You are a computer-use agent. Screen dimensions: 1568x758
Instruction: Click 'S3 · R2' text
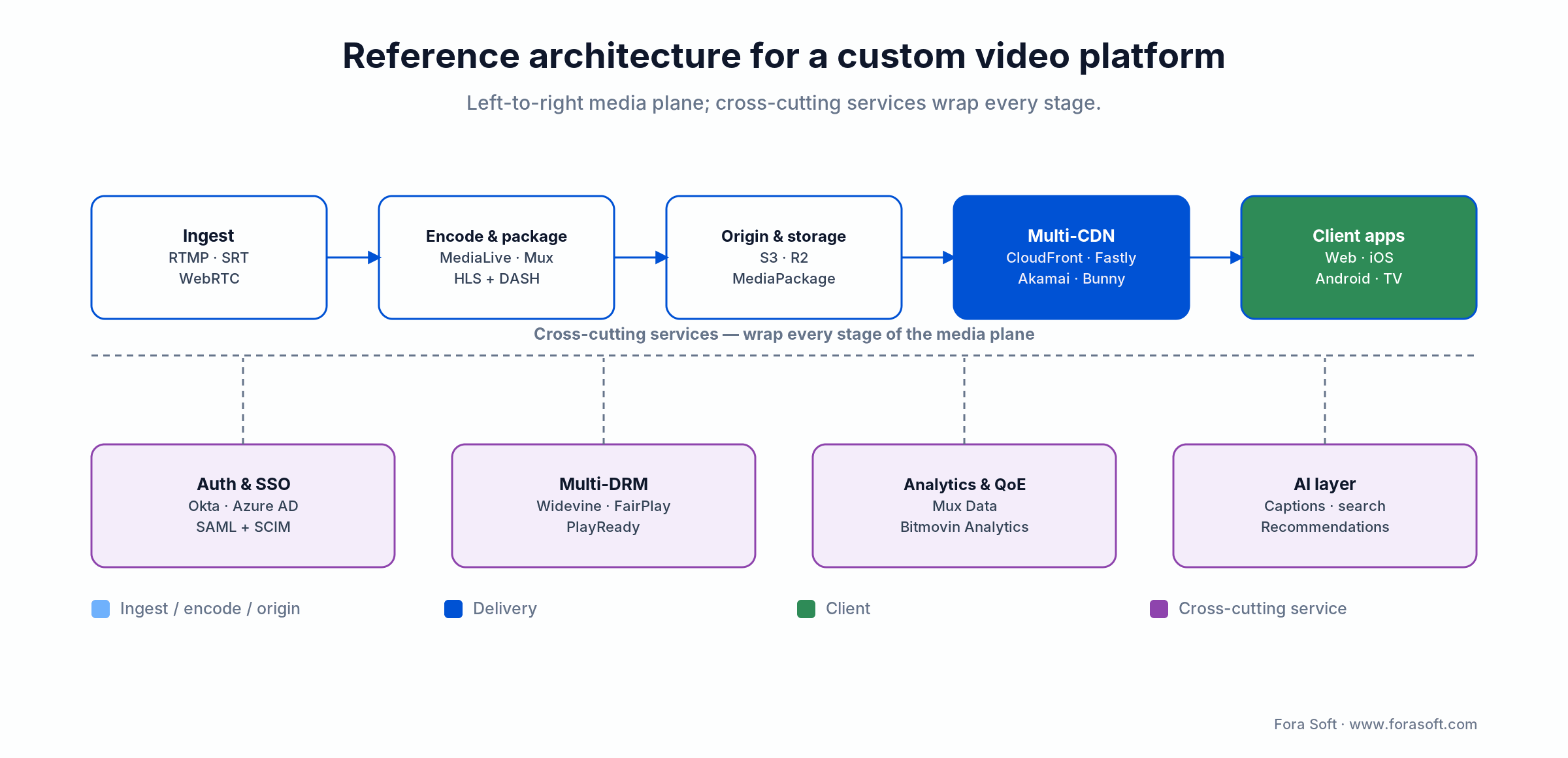point(784,257)
